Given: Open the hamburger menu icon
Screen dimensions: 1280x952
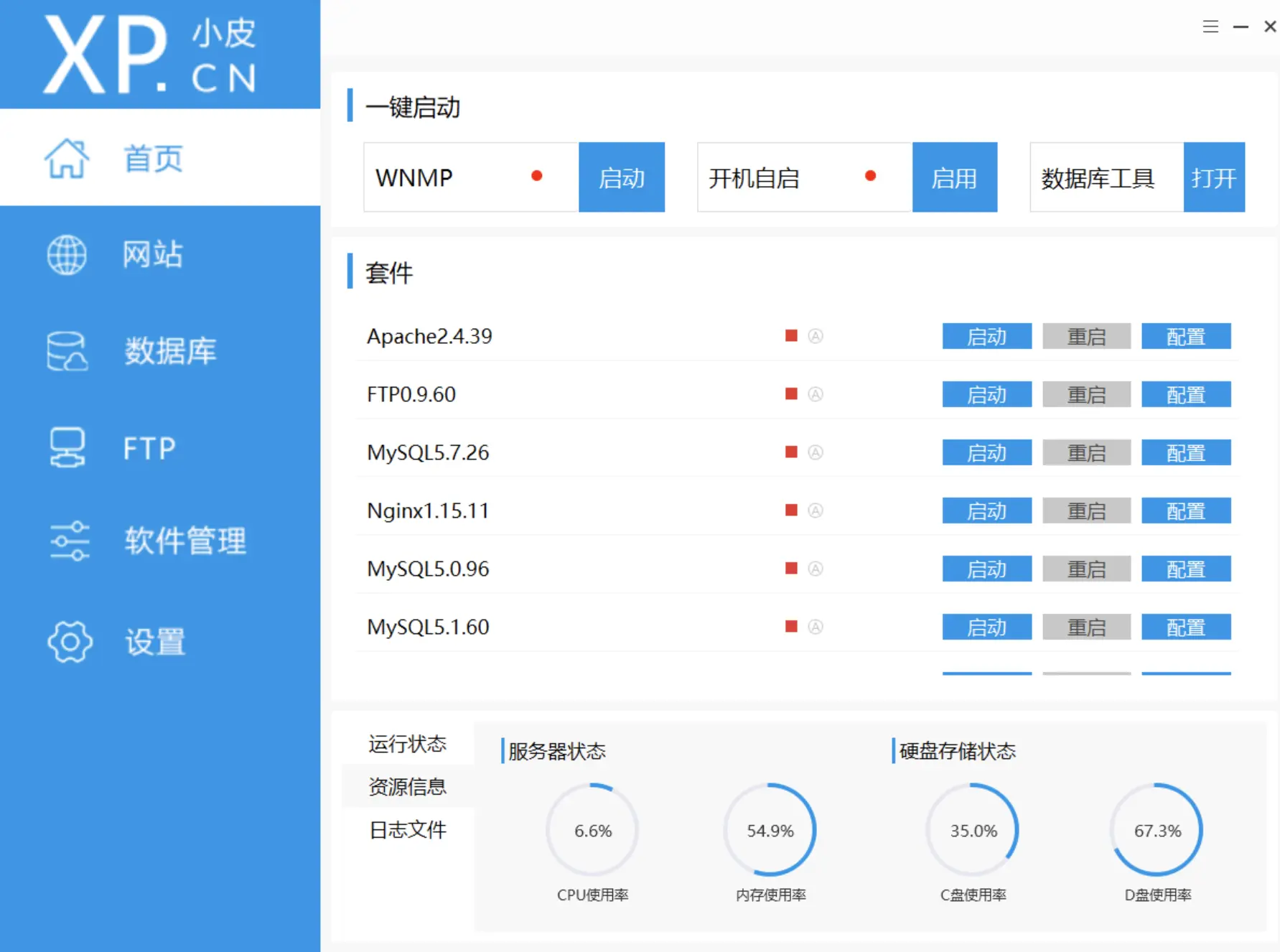Looking at the screenshot, I should coord(1210,27).
